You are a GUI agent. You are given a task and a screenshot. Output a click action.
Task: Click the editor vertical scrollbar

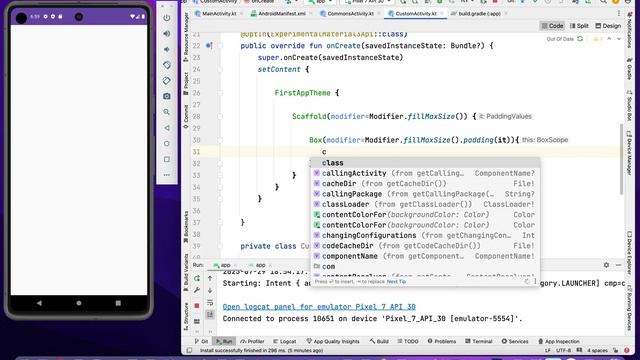coord(622,159)
